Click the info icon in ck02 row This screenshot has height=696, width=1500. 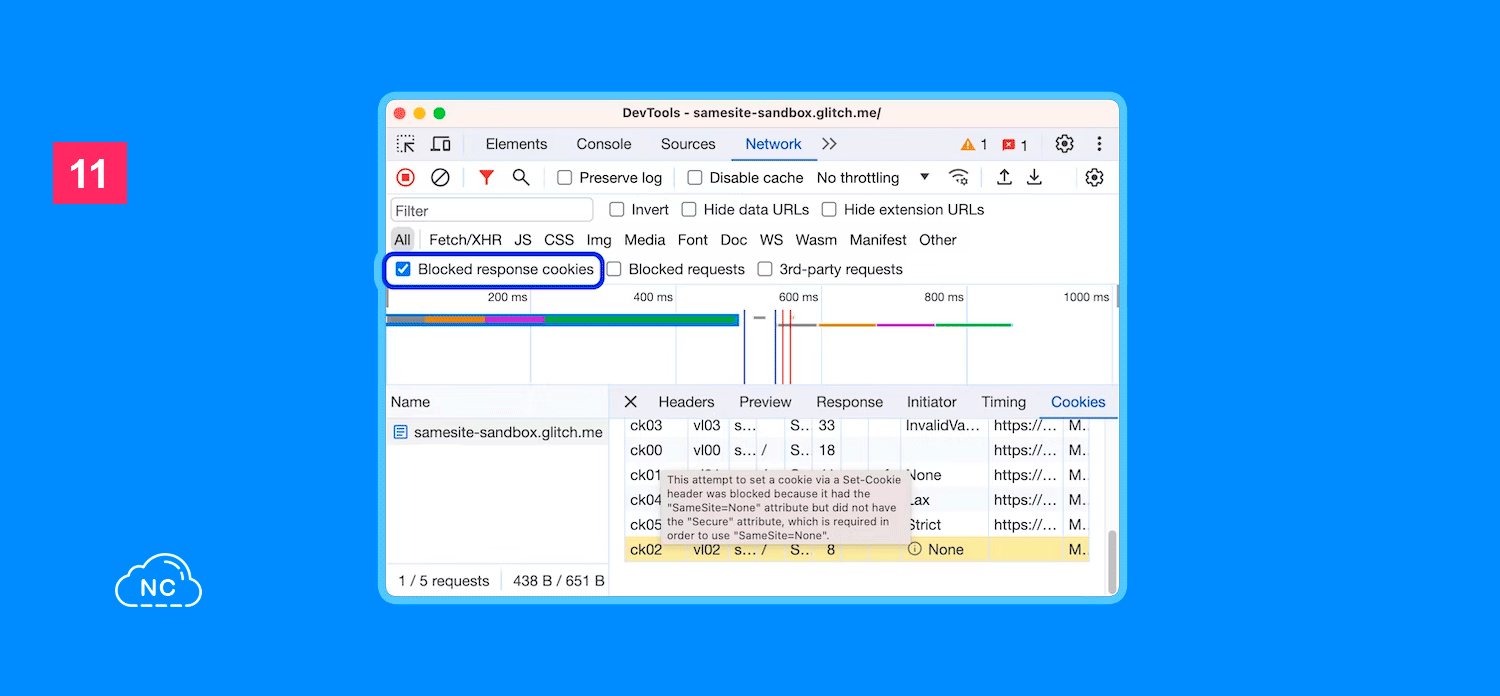tap(914, 549)
